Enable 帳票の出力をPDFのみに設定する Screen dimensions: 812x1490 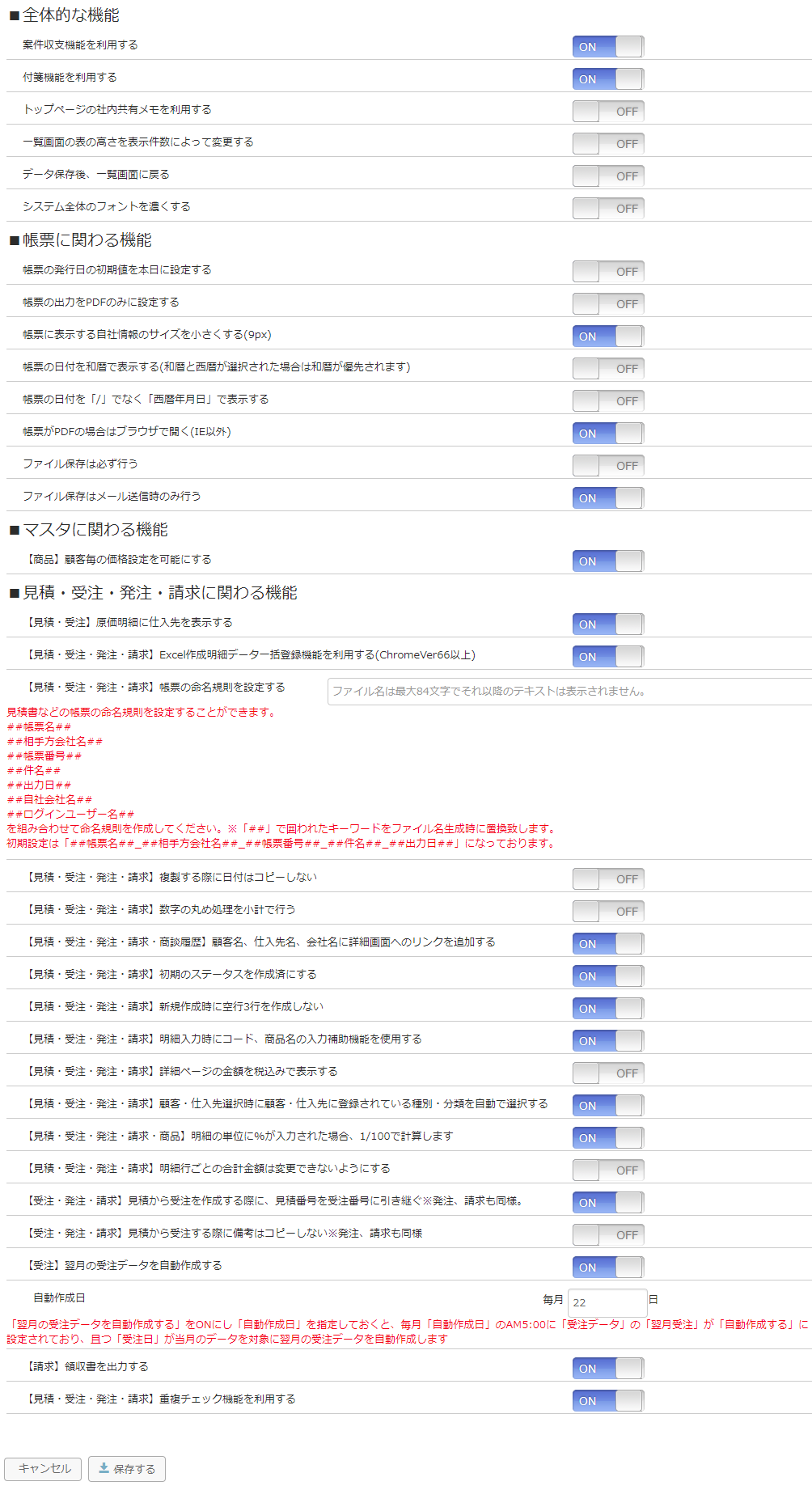608,304
